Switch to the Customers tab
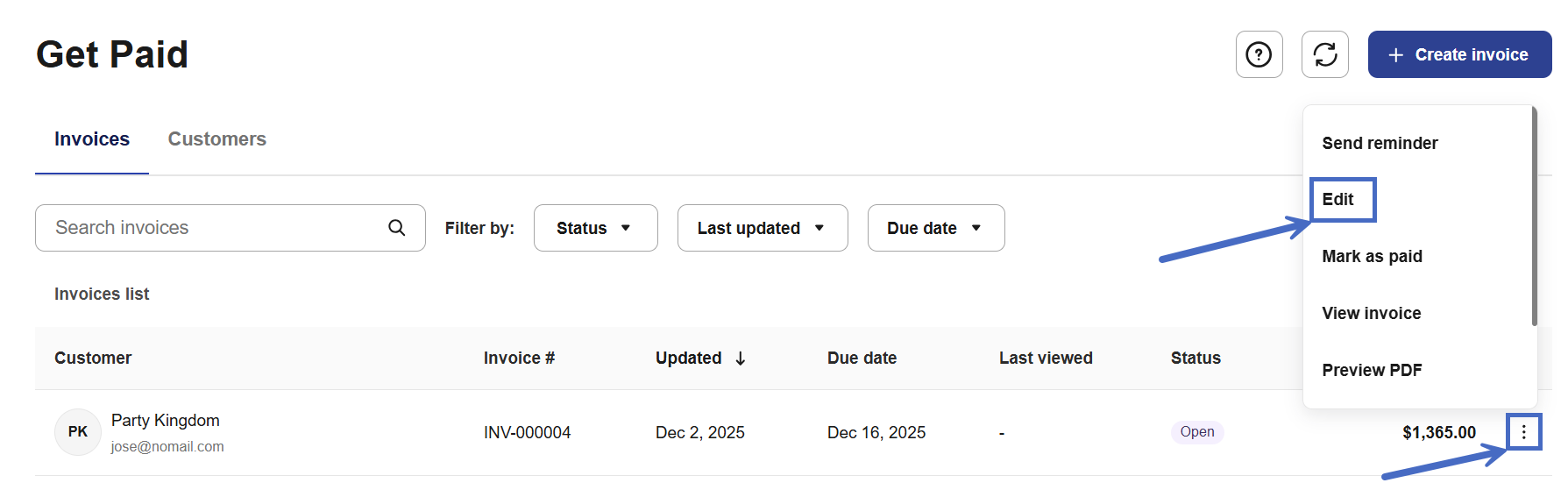 coord(216,139)
